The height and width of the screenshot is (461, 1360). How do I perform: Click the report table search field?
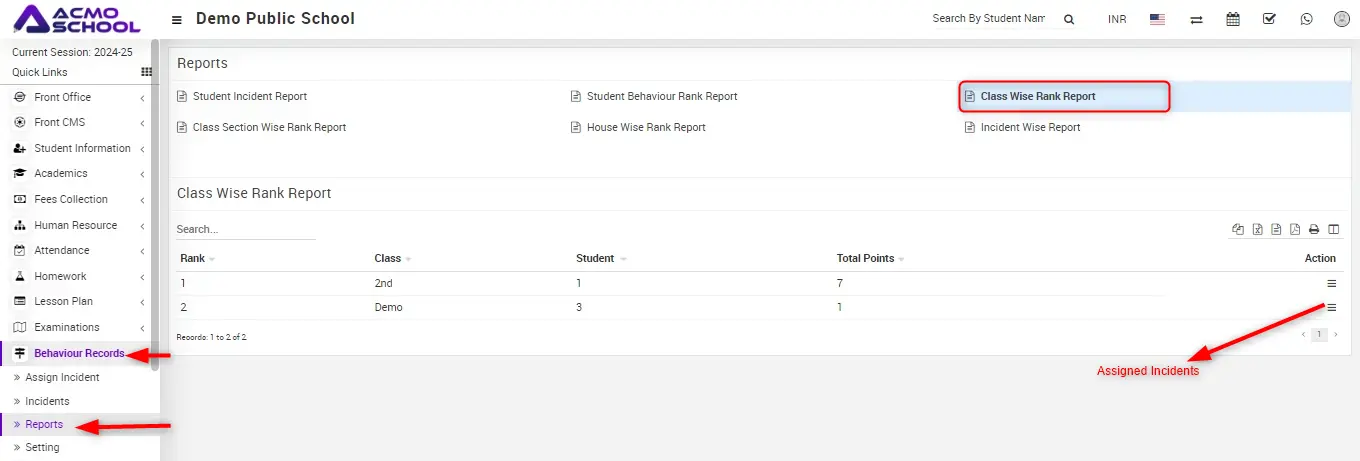(245, 230)
